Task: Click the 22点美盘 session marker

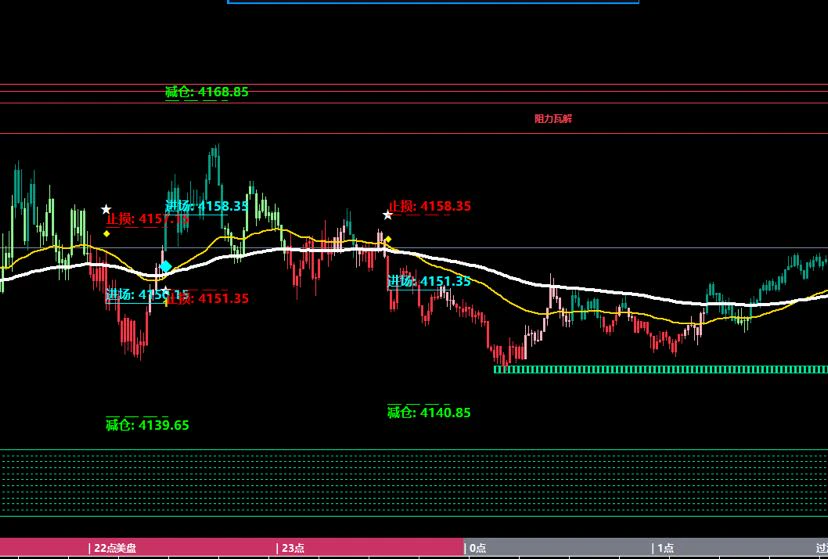Action: click(x=112, y=548)
